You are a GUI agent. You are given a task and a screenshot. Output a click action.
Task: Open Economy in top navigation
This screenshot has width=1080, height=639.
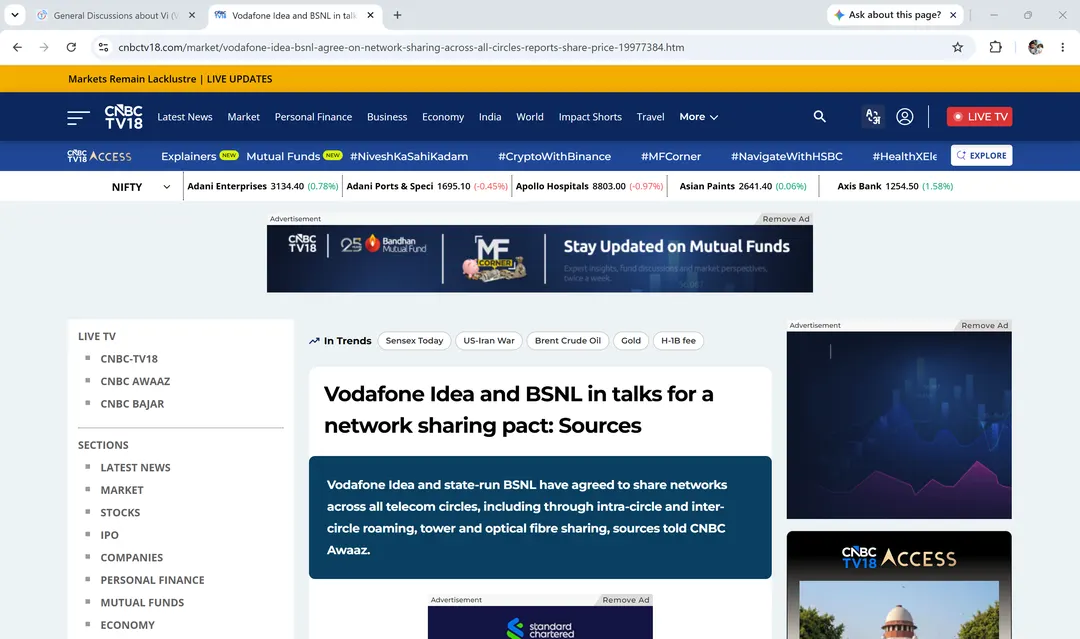(x=443, y=117)
